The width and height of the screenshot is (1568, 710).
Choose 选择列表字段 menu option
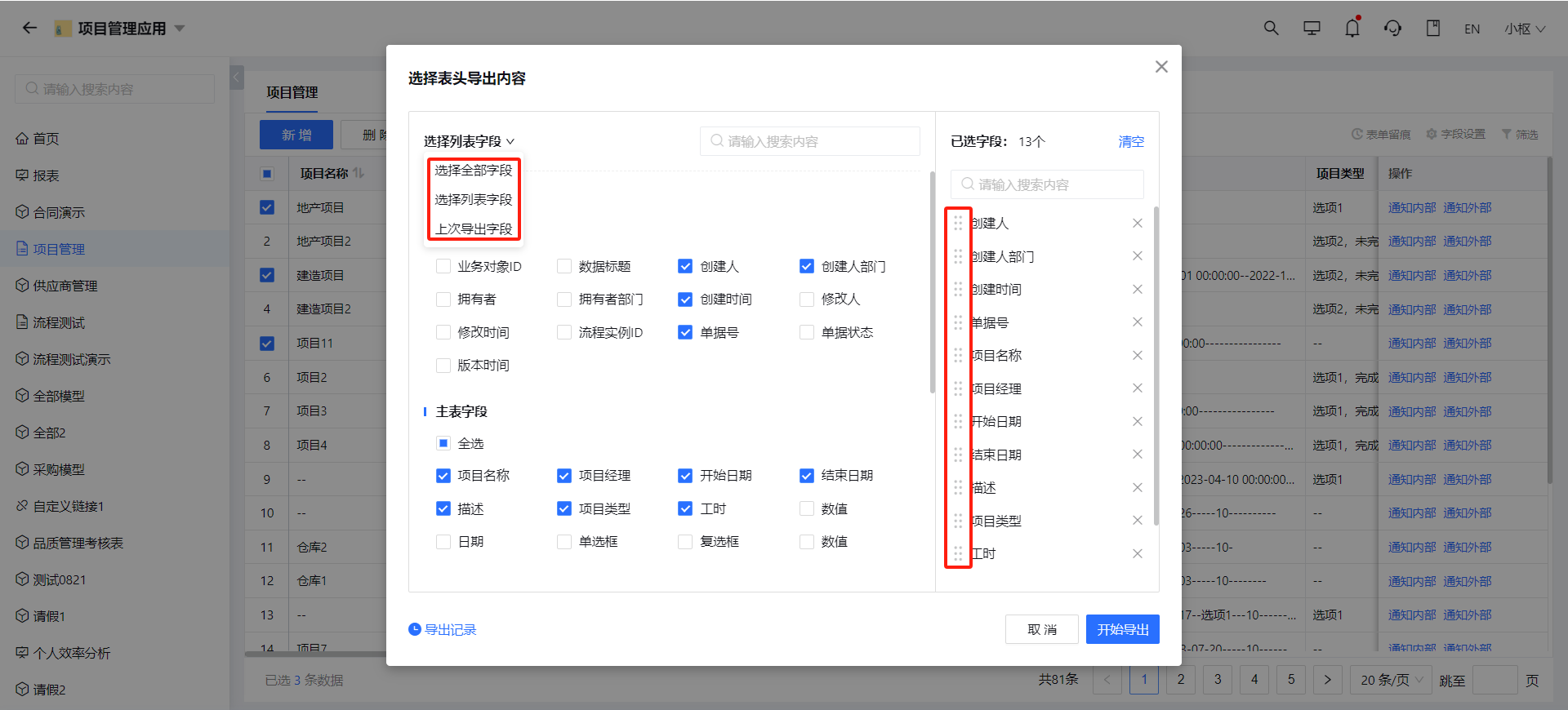click(474, 199)
